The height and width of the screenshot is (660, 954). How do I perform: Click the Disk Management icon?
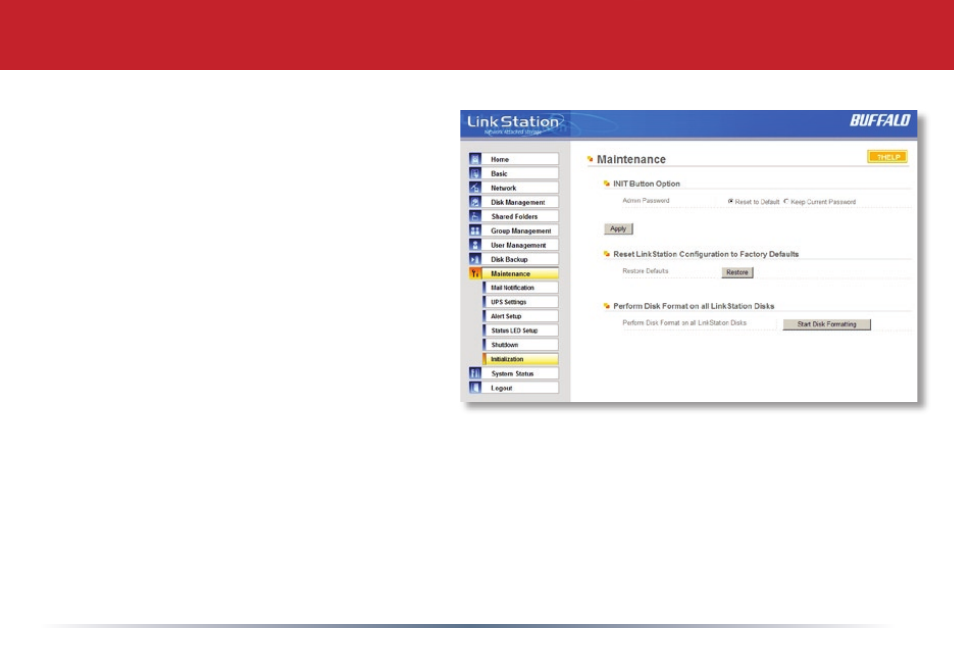[x=475, y=202]
